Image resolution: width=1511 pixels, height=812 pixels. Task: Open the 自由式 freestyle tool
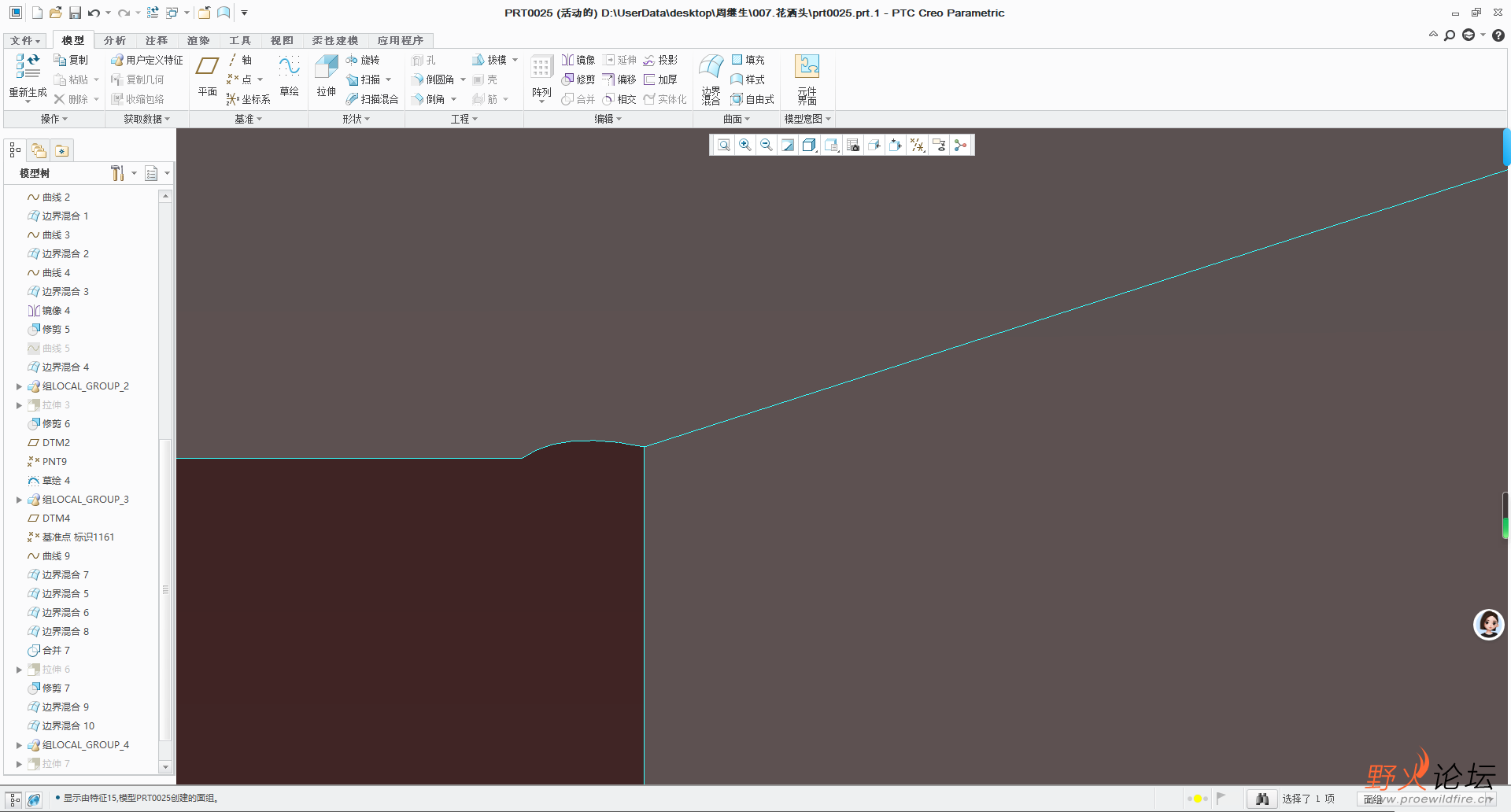click(x=752, y=99)
